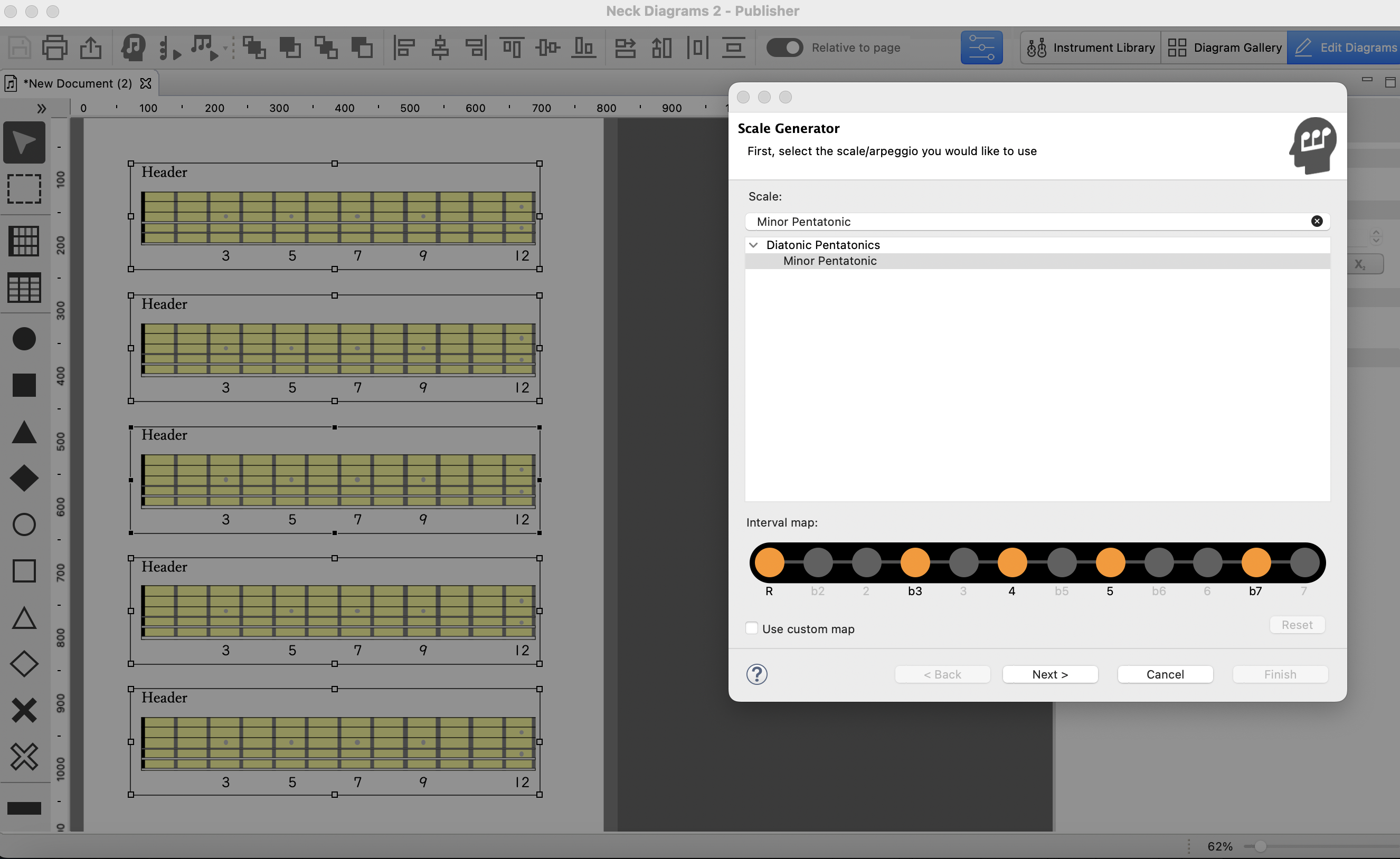Choose the dashed marquee selection tool

coord(24,188)
